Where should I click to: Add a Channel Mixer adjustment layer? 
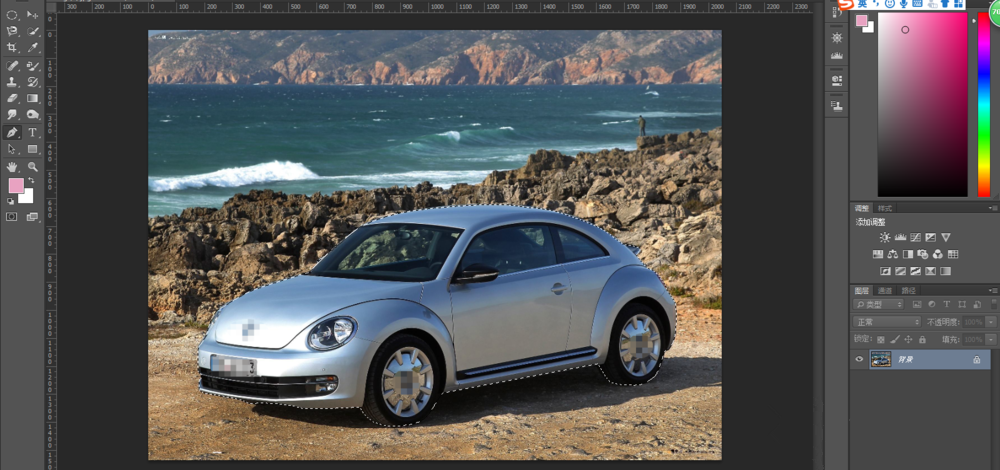point(938,254)
